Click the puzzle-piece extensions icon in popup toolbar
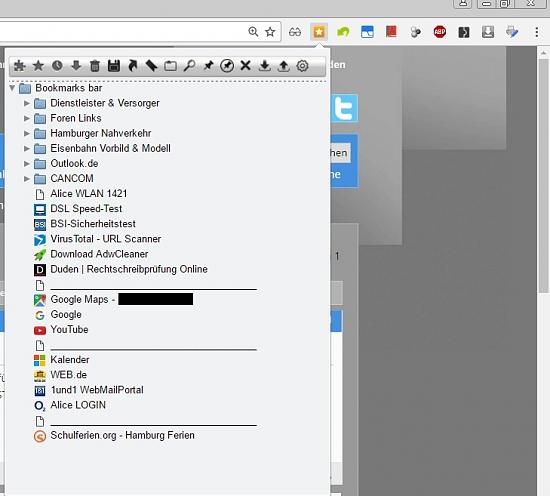The height and width of the screenshot is (496, 550). tap(20, 66)
